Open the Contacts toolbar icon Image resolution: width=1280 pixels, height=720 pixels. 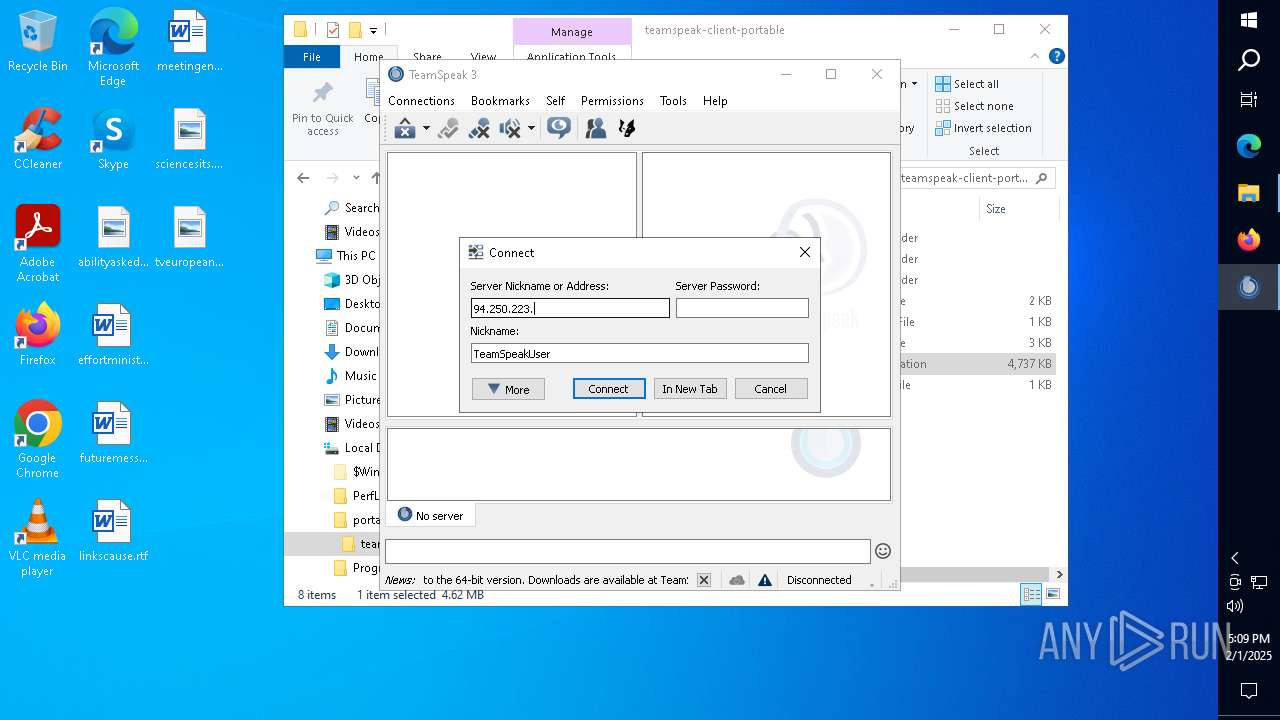click(596, 128)
